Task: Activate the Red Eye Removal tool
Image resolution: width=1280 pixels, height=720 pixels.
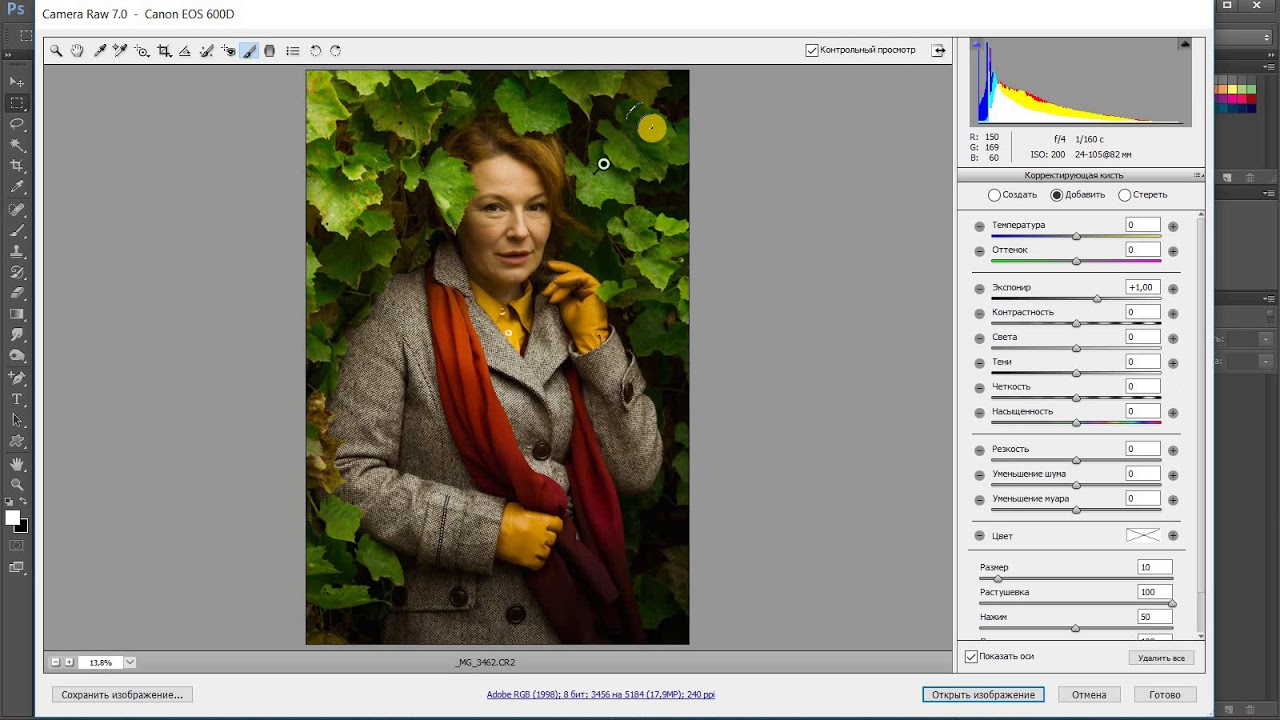Action: tap(229, 51)
